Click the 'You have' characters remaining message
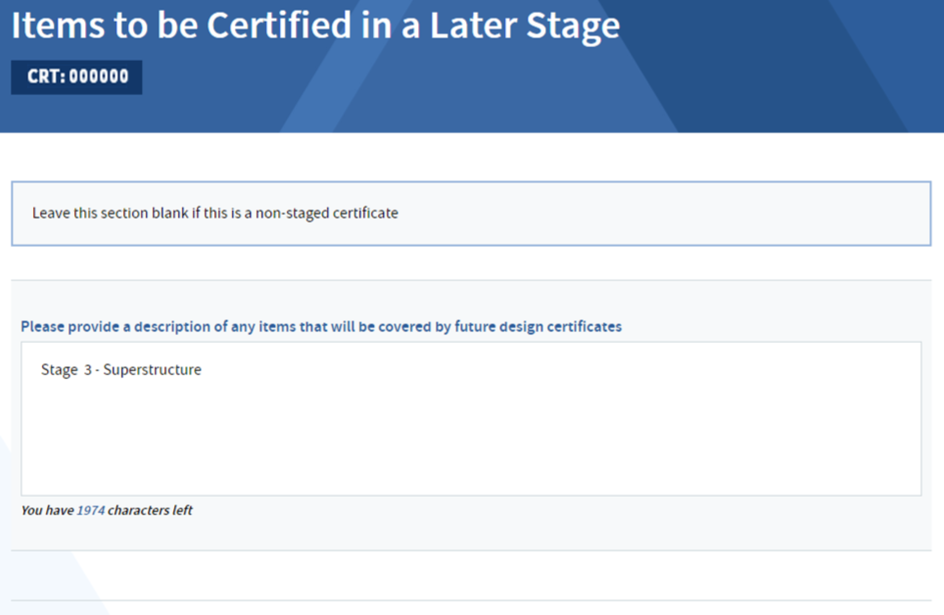944x615 pixels. coord(107,510)
